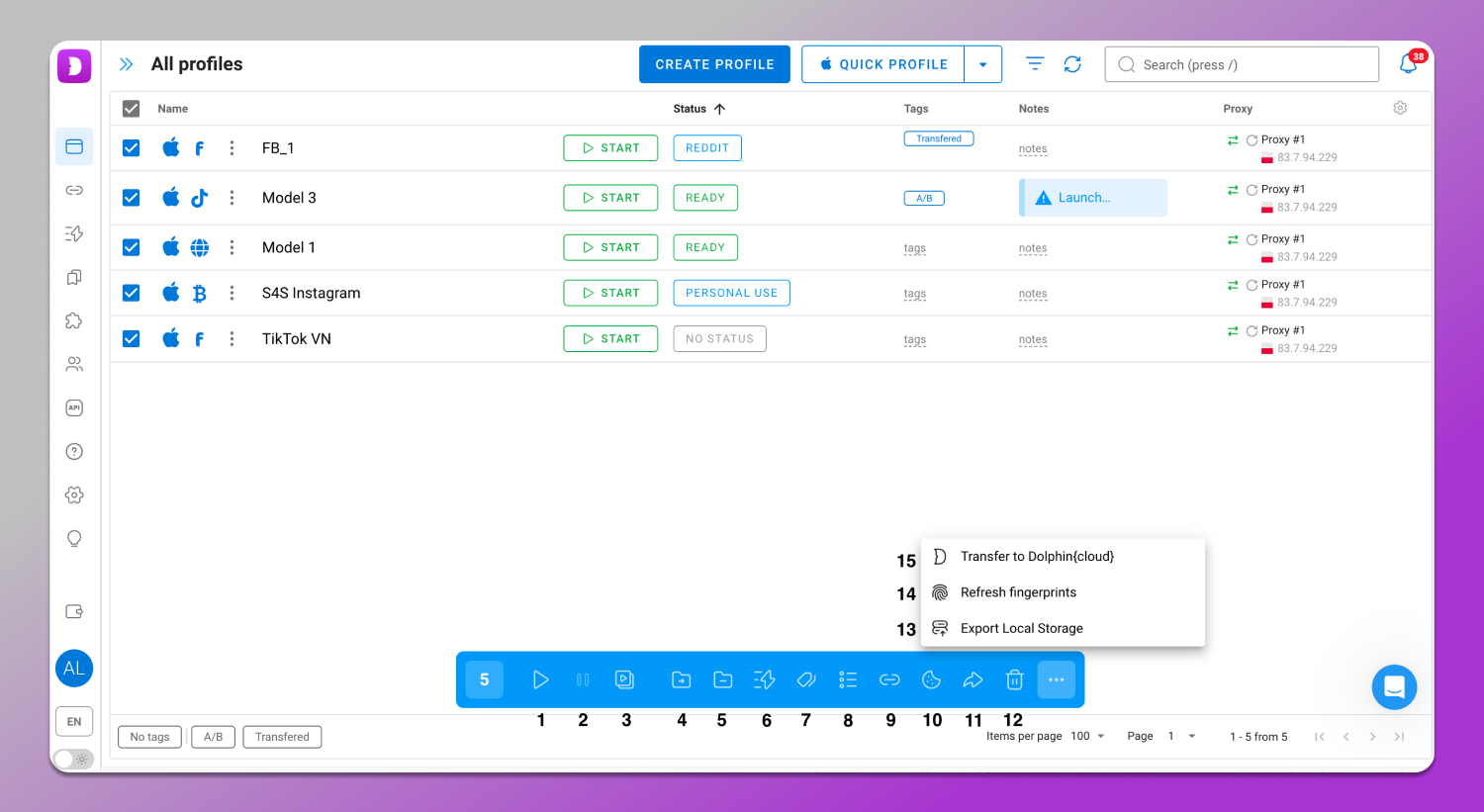This screenshot has width=1484, height=812.
Task: Click table column settings gear icon
Action: [x=1400, y=108]
